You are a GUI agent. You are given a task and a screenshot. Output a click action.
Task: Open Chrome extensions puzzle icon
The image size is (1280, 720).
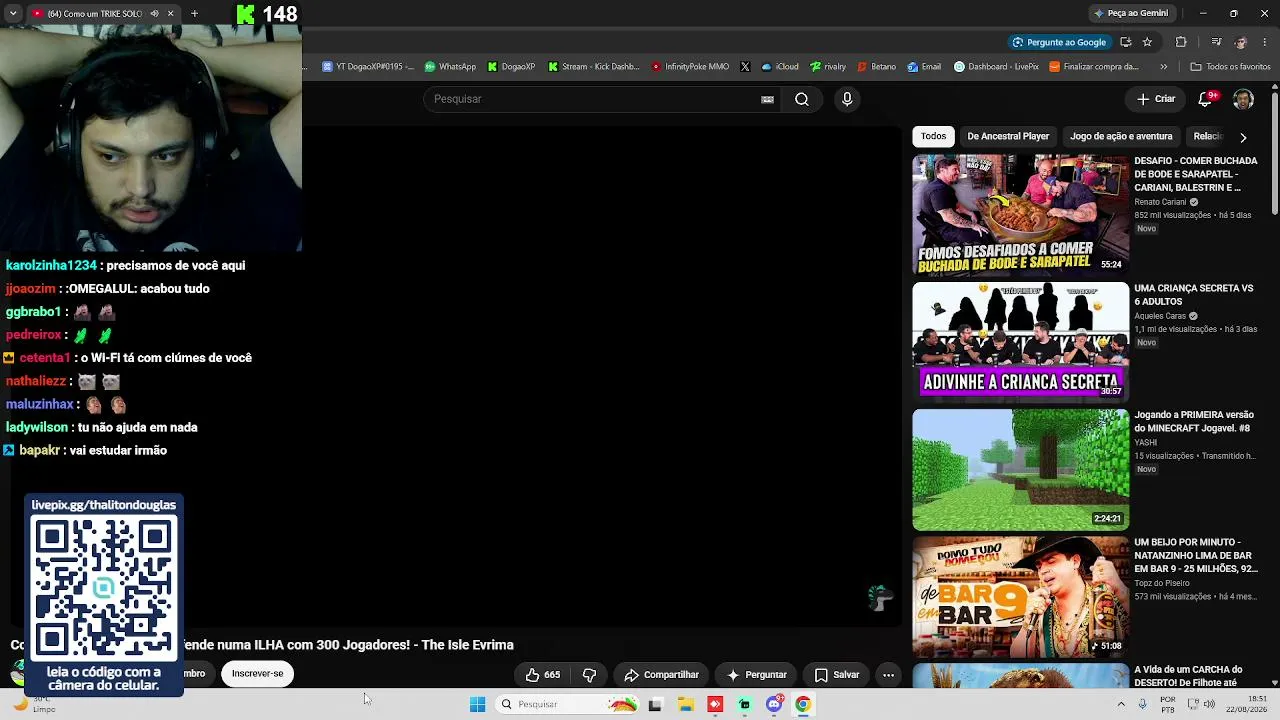coord(1181,42)
